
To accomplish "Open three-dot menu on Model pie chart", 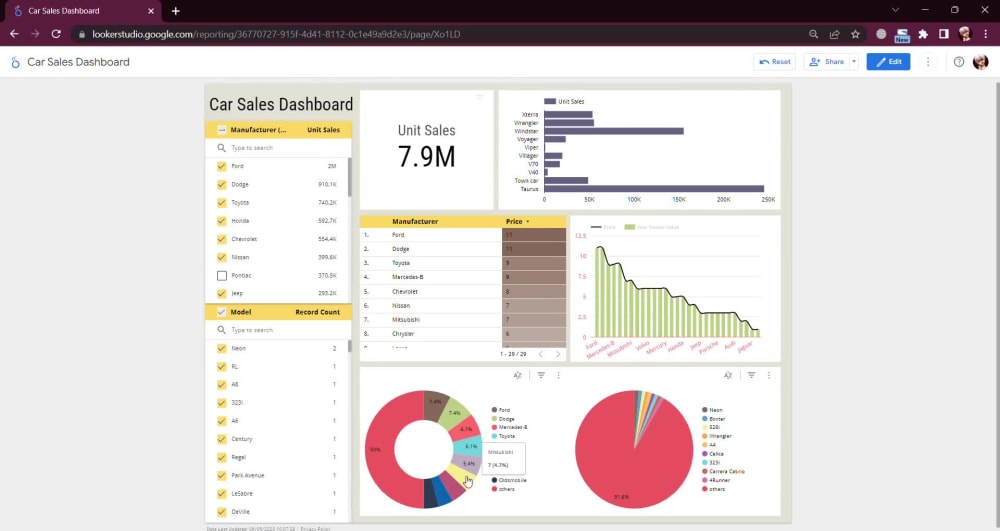I will pyautogui.click(x=768, y=375).
